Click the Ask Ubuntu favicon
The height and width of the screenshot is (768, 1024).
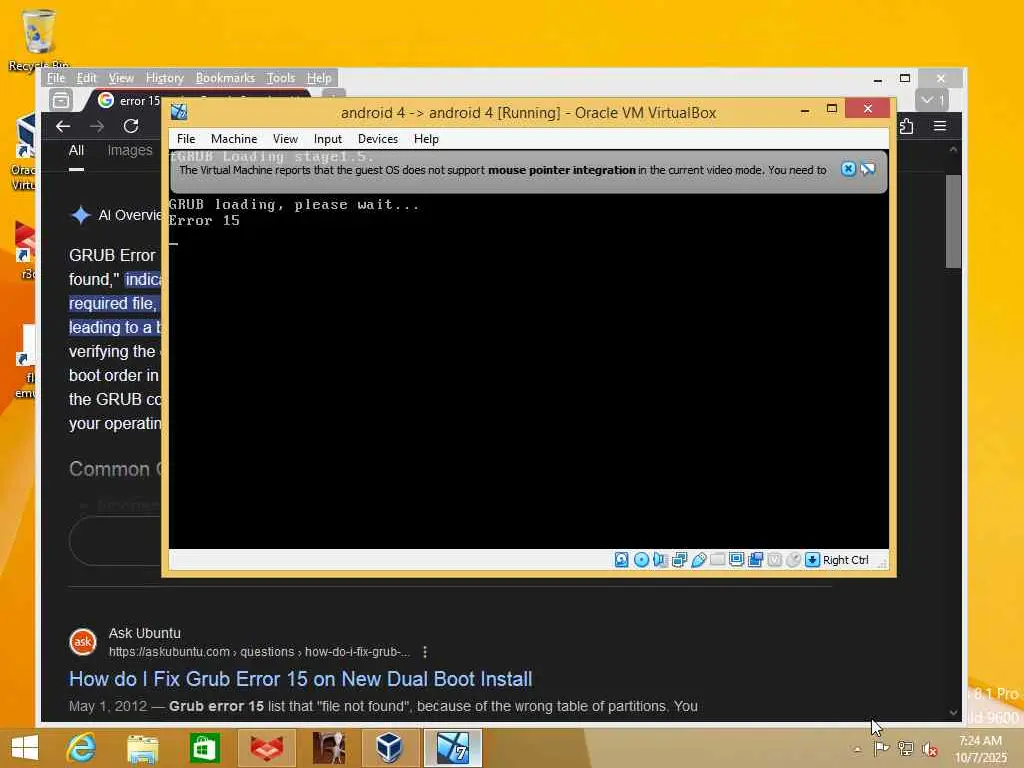point(83,642)
